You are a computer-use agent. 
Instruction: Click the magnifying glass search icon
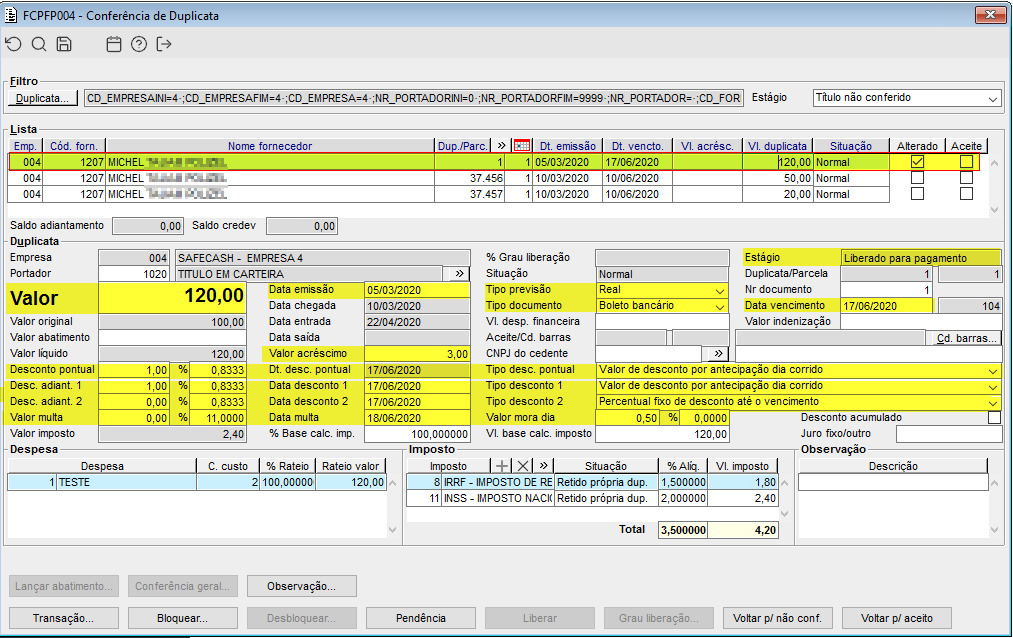[x=39, y=44]
